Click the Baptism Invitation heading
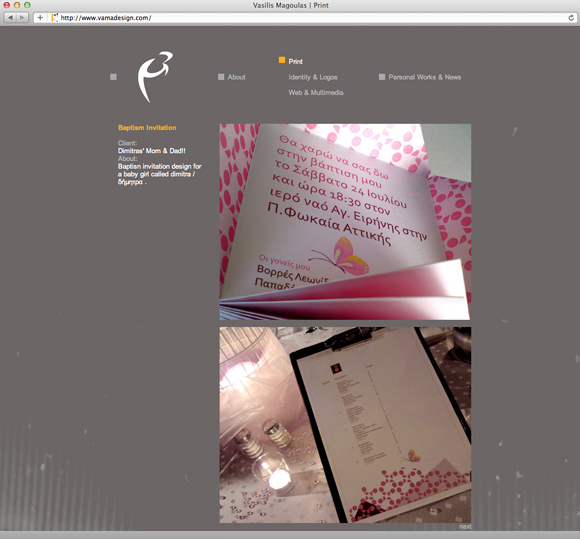The height and width of the screenshot is (539, 580). [147, 128]
